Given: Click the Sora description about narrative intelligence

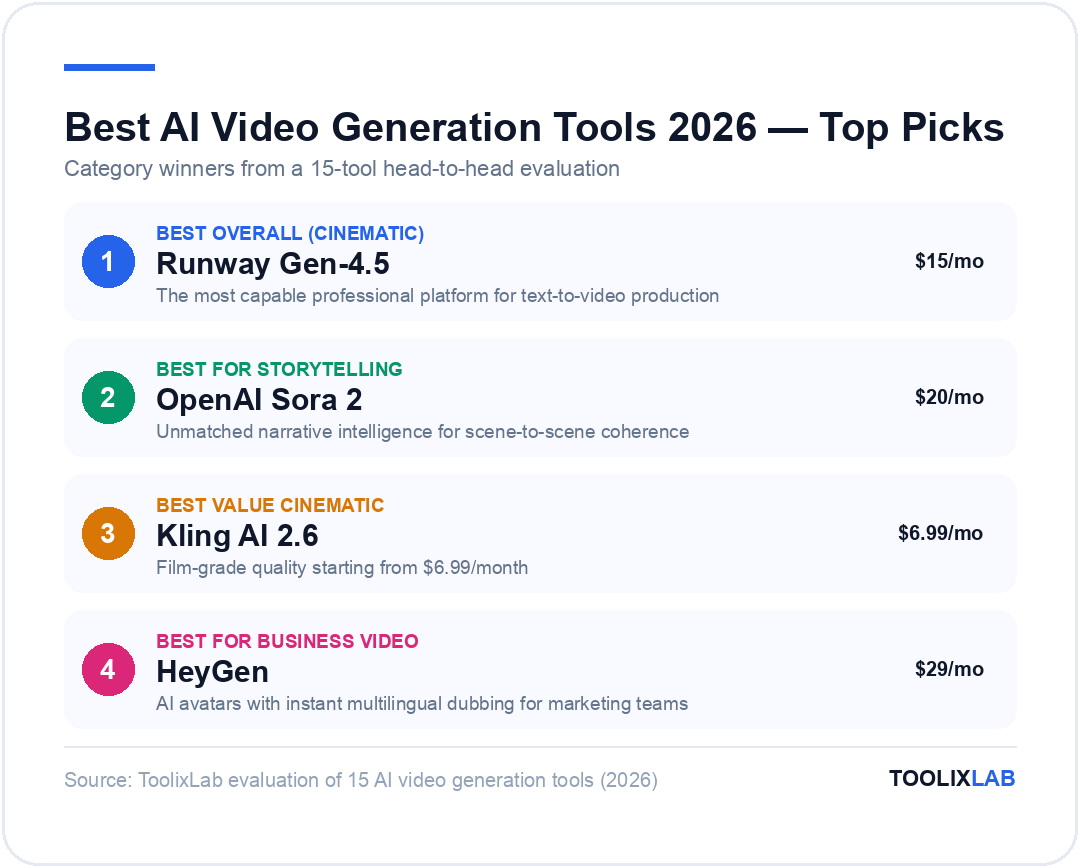Looking at the screenshot, I should coord(423,431).
